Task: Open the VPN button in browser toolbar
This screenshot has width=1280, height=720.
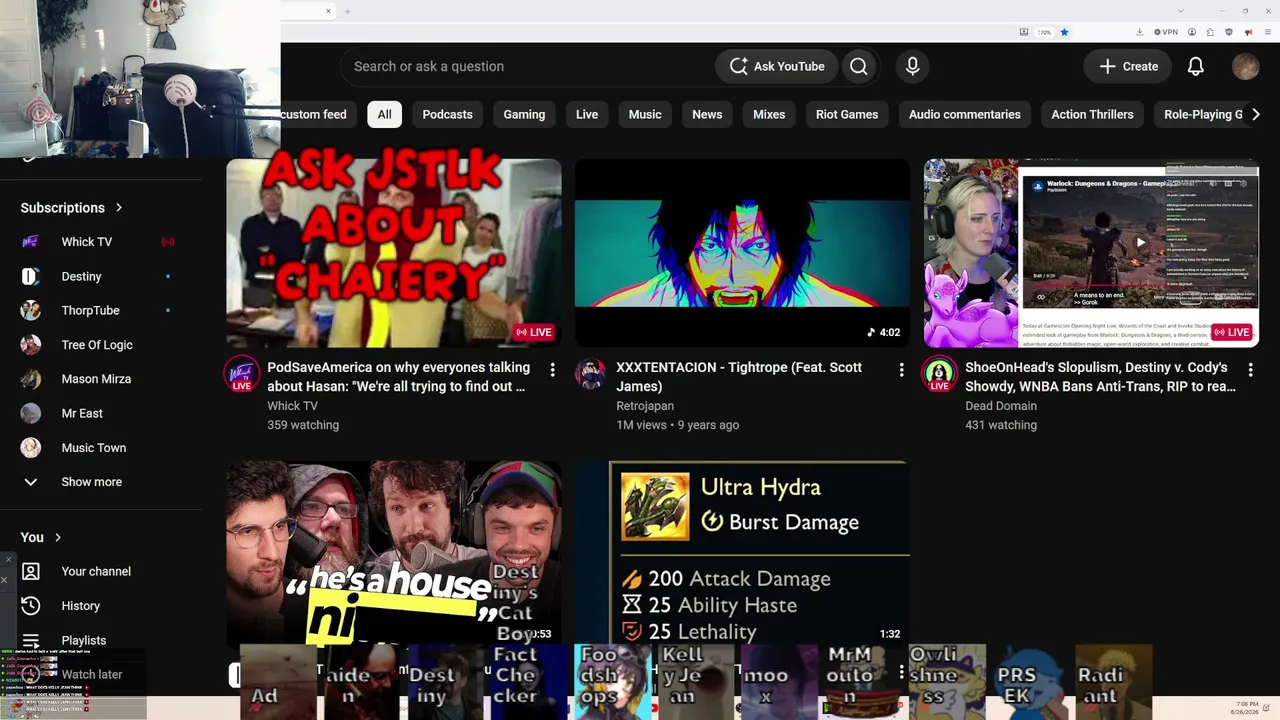Action: [1166, 32]
